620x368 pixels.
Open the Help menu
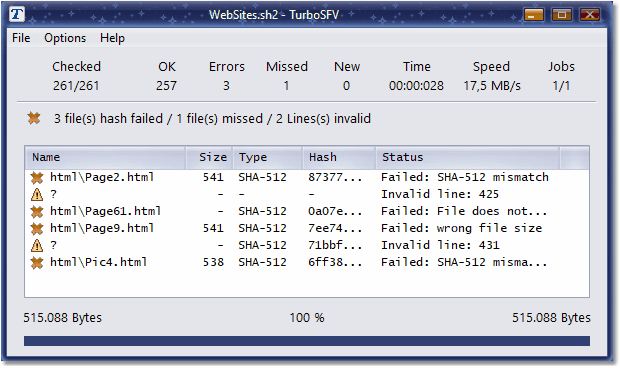[112, 38]
